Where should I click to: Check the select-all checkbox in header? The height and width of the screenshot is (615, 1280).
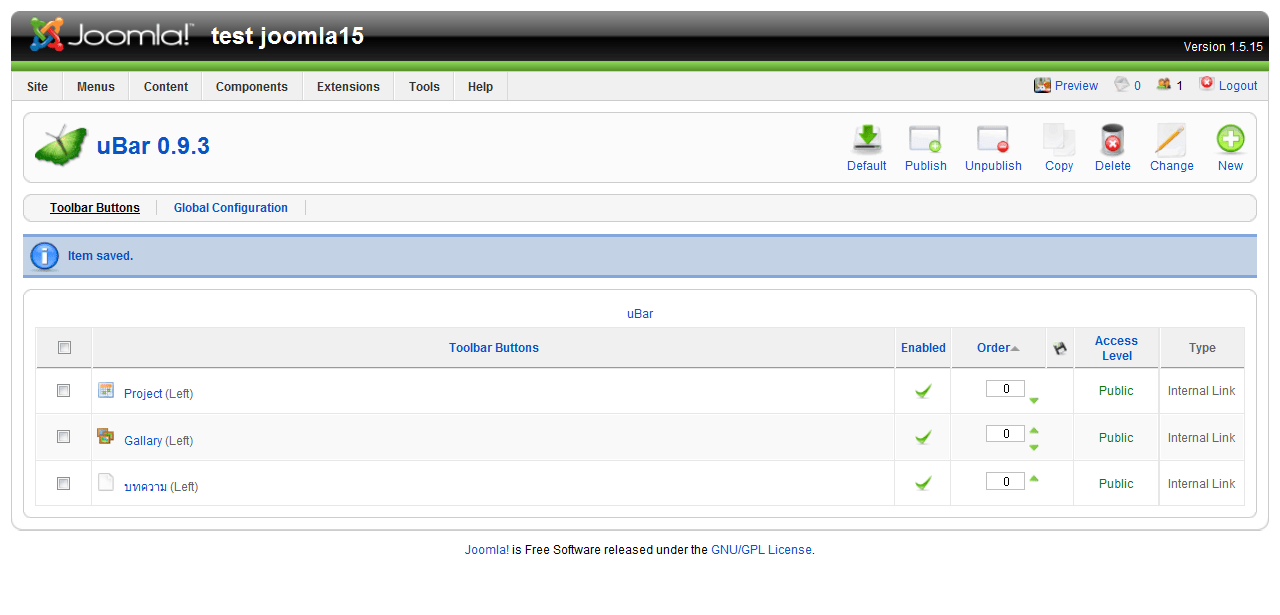[x=64, y=348]
